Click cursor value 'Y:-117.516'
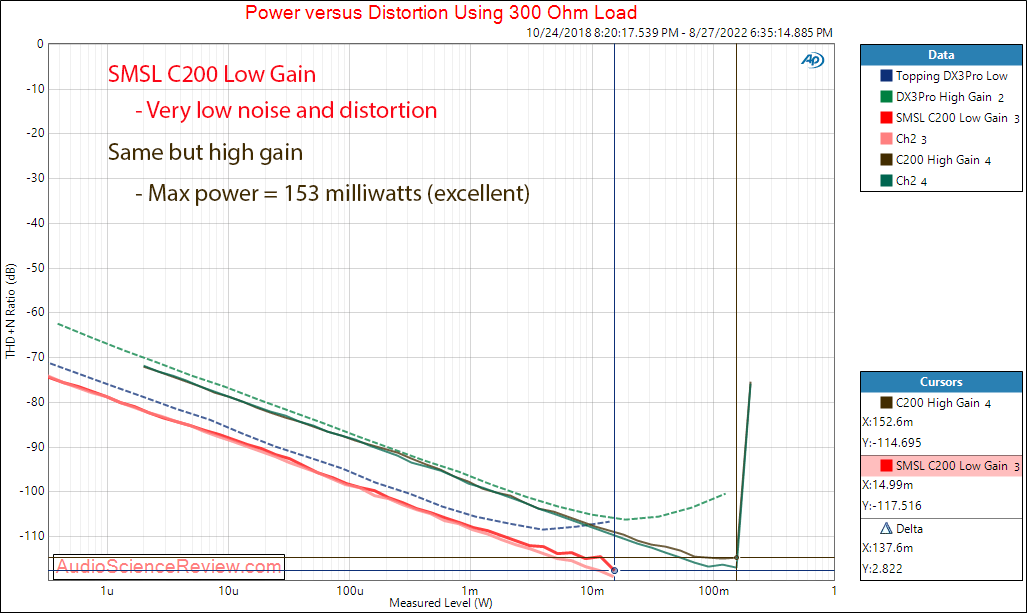1027x613 pixels. [892, 506]
